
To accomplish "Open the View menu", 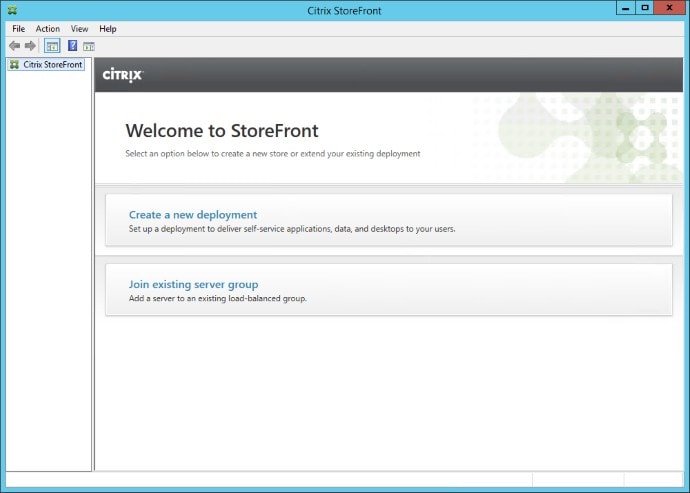I will tap(79, 29).
